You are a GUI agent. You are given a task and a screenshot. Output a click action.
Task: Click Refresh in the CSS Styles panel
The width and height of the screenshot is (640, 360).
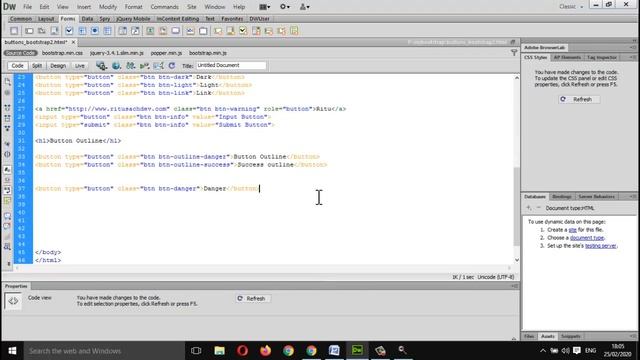[x=579, y=99]
